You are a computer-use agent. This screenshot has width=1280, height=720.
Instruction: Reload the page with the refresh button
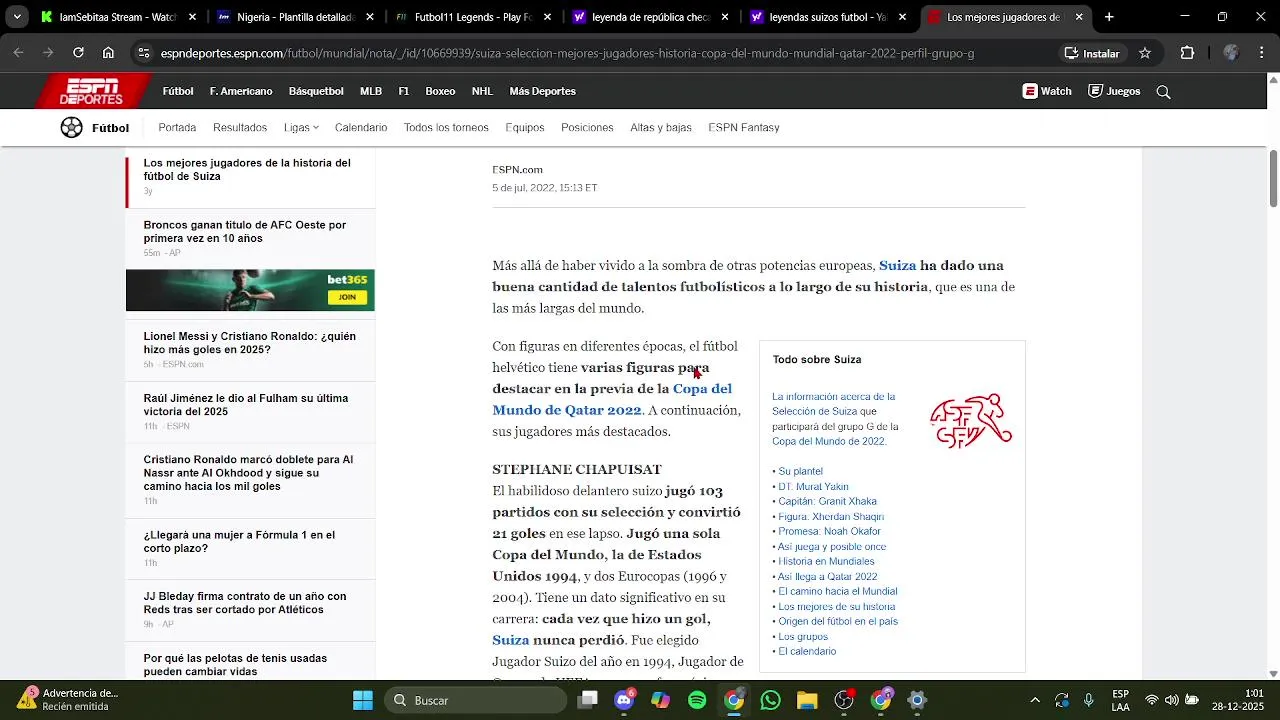pyautogui.click(x=78, y=53)
